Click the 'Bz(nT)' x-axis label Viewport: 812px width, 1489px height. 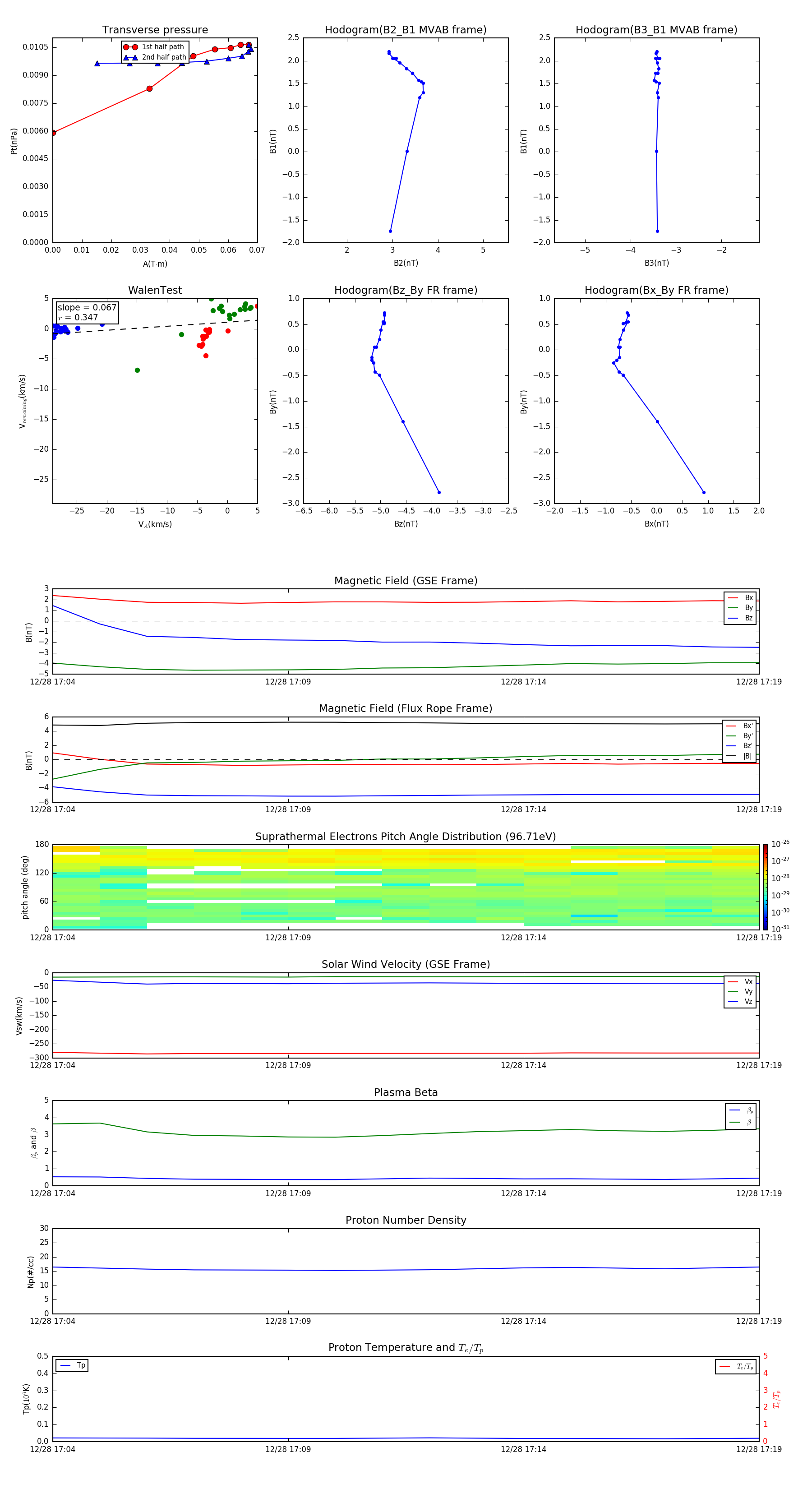(x=406, y=524)
